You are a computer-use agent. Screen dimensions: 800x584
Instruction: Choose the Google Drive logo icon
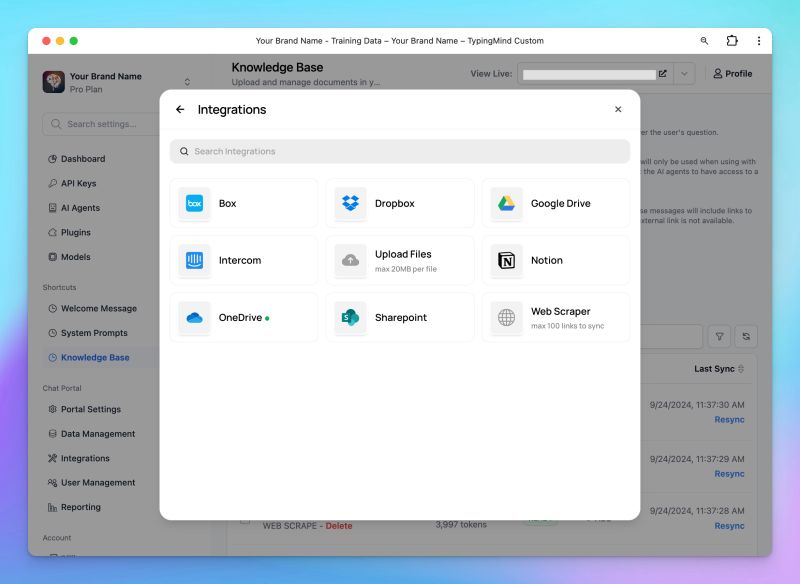[507, 204]
